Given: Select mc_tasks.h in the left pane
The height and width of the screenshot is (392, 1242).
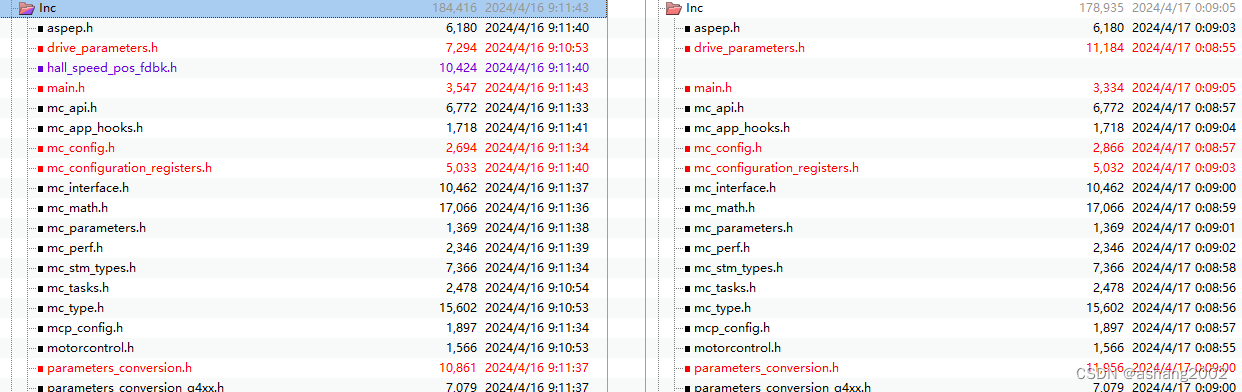Looking at the screenshot, I should coord(78,288).
